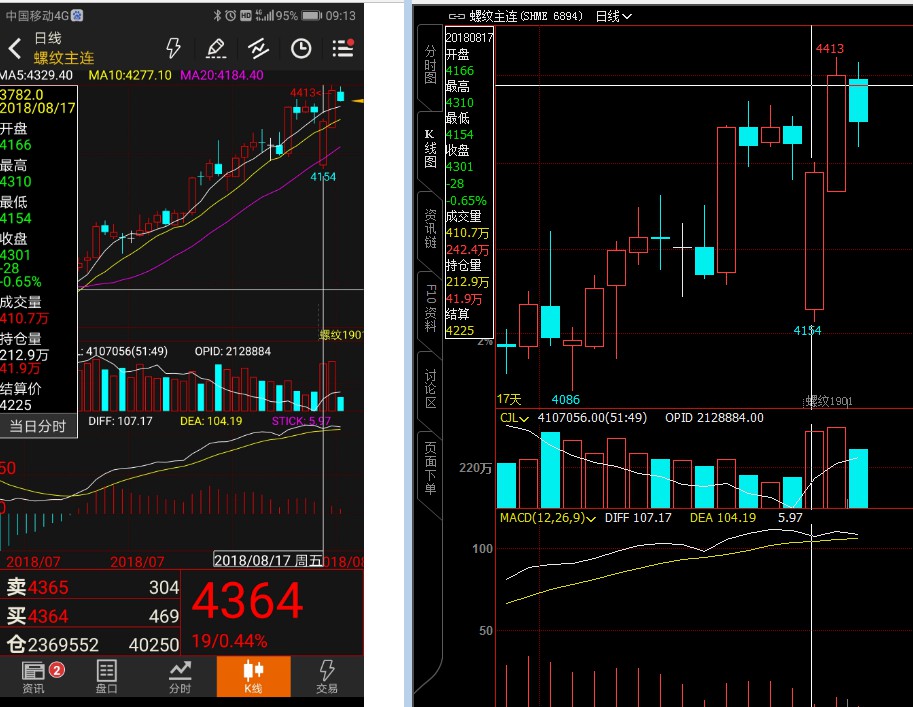Switch to 分时图 vertical side tab
Image resolution: width=913 pixels, height=707 pixels.
[x=430, y=64]
